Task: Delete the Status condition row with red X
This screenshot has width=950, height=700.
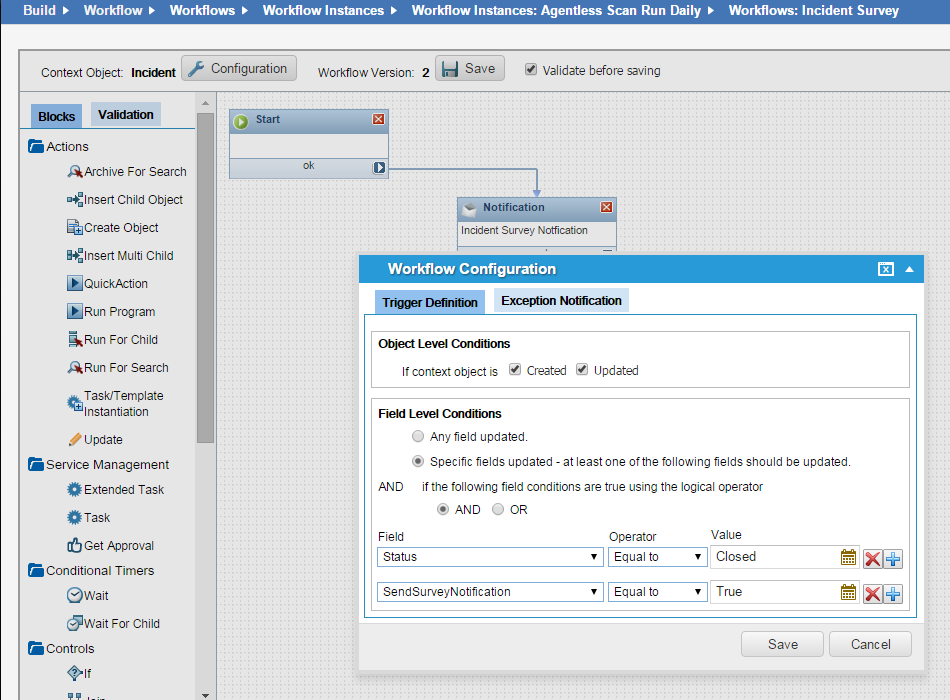Action: 872,558
